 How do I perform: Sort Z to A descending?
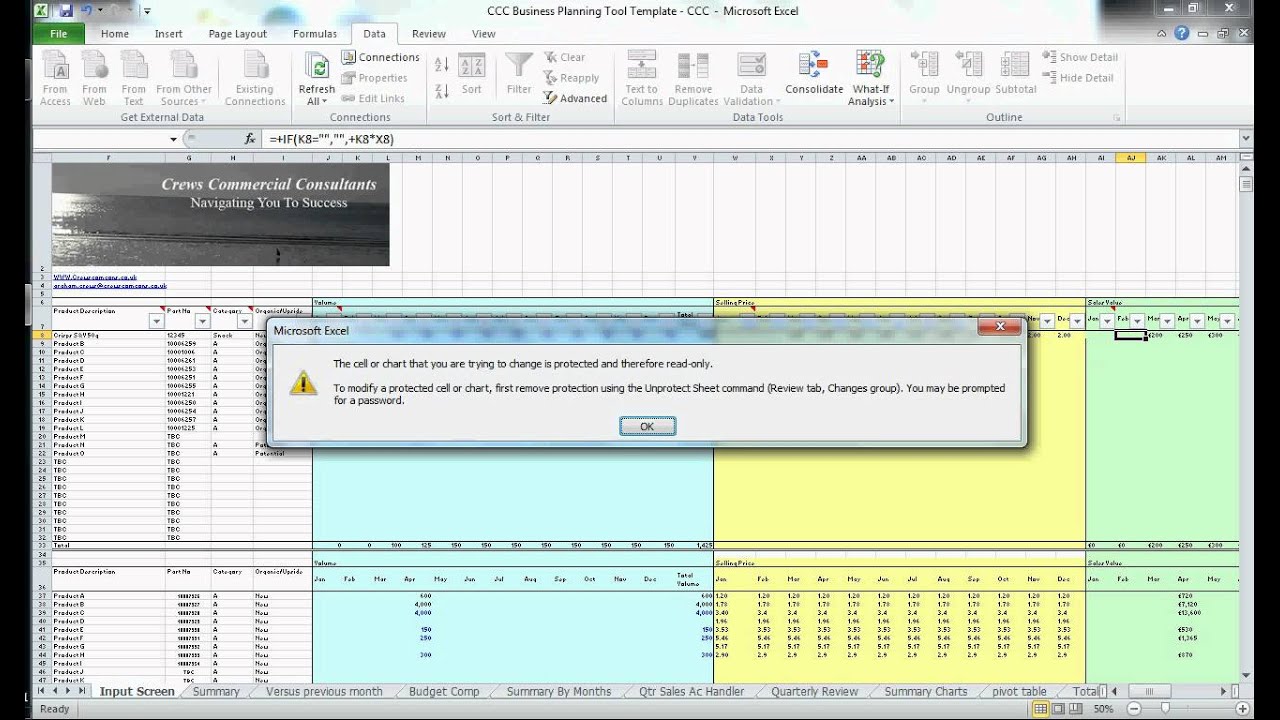point(442,91)
